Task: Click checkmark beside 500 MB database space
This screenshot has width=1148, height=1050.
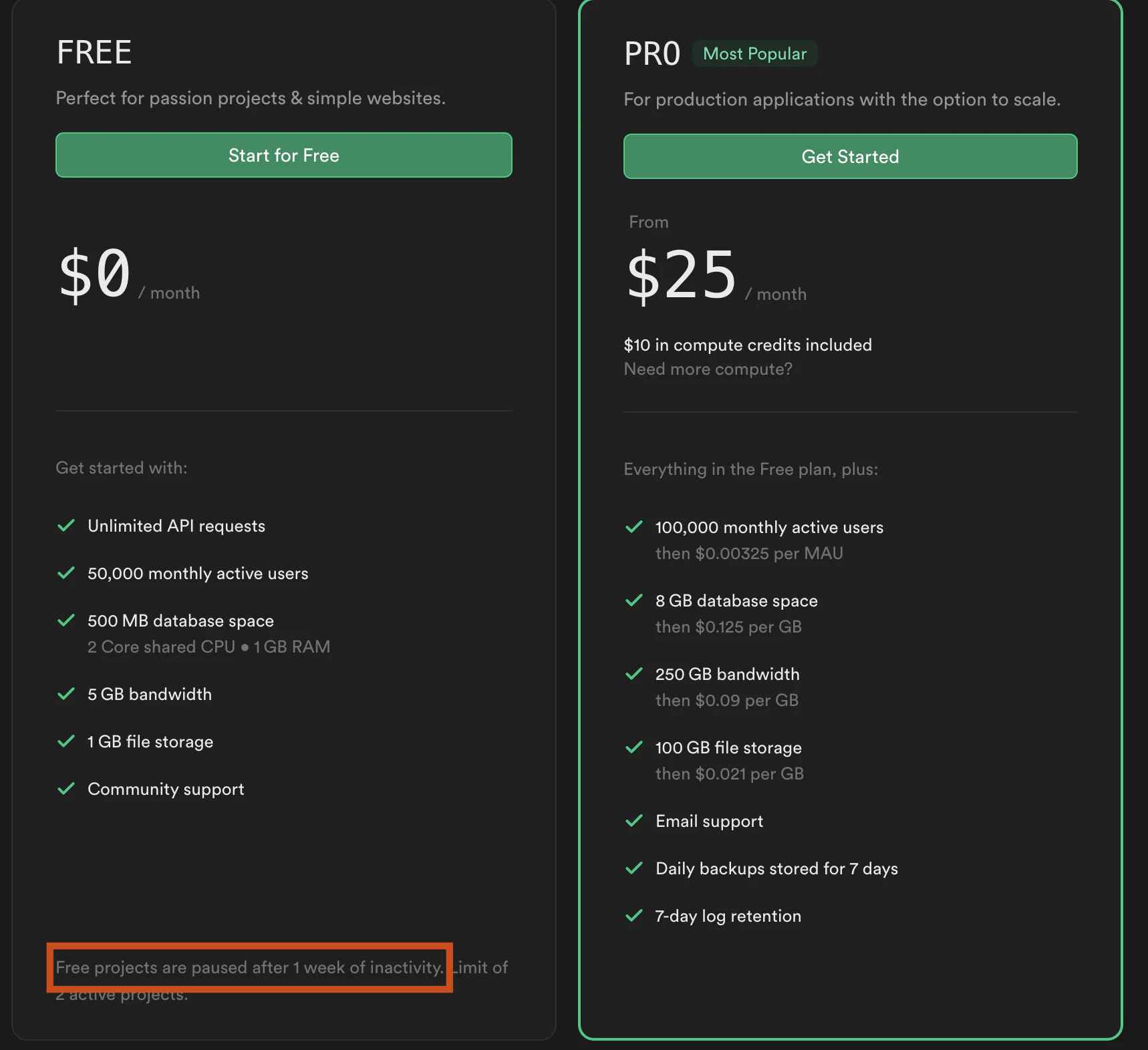Action: (66, 621)
